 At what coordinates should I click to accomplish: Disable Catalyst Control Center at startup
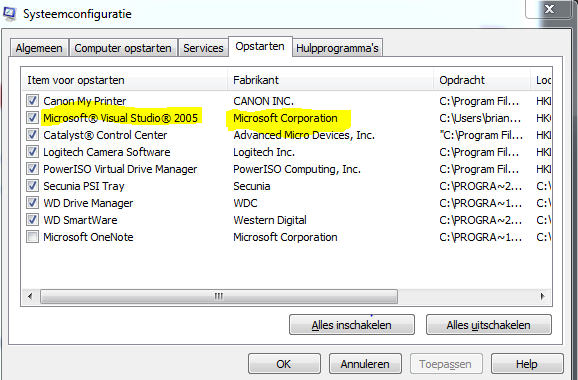pos(32,135)
